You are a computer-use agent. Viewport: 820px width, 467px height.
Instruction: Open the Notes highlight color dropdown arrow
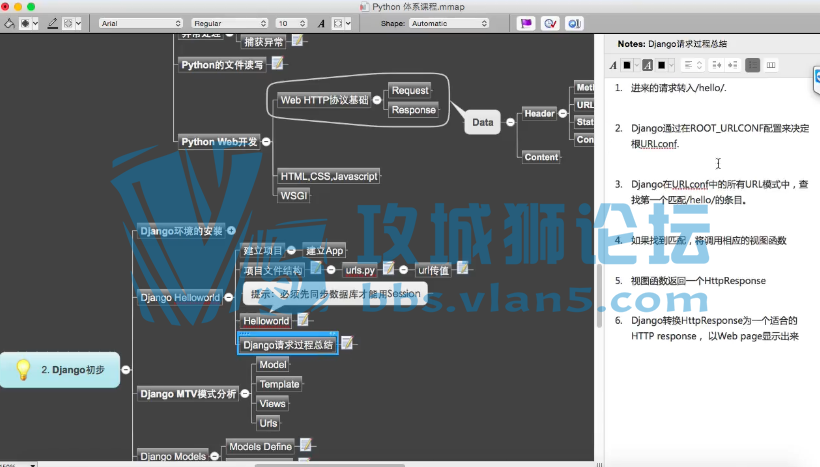pyautogui.click(x=671, y=65)
